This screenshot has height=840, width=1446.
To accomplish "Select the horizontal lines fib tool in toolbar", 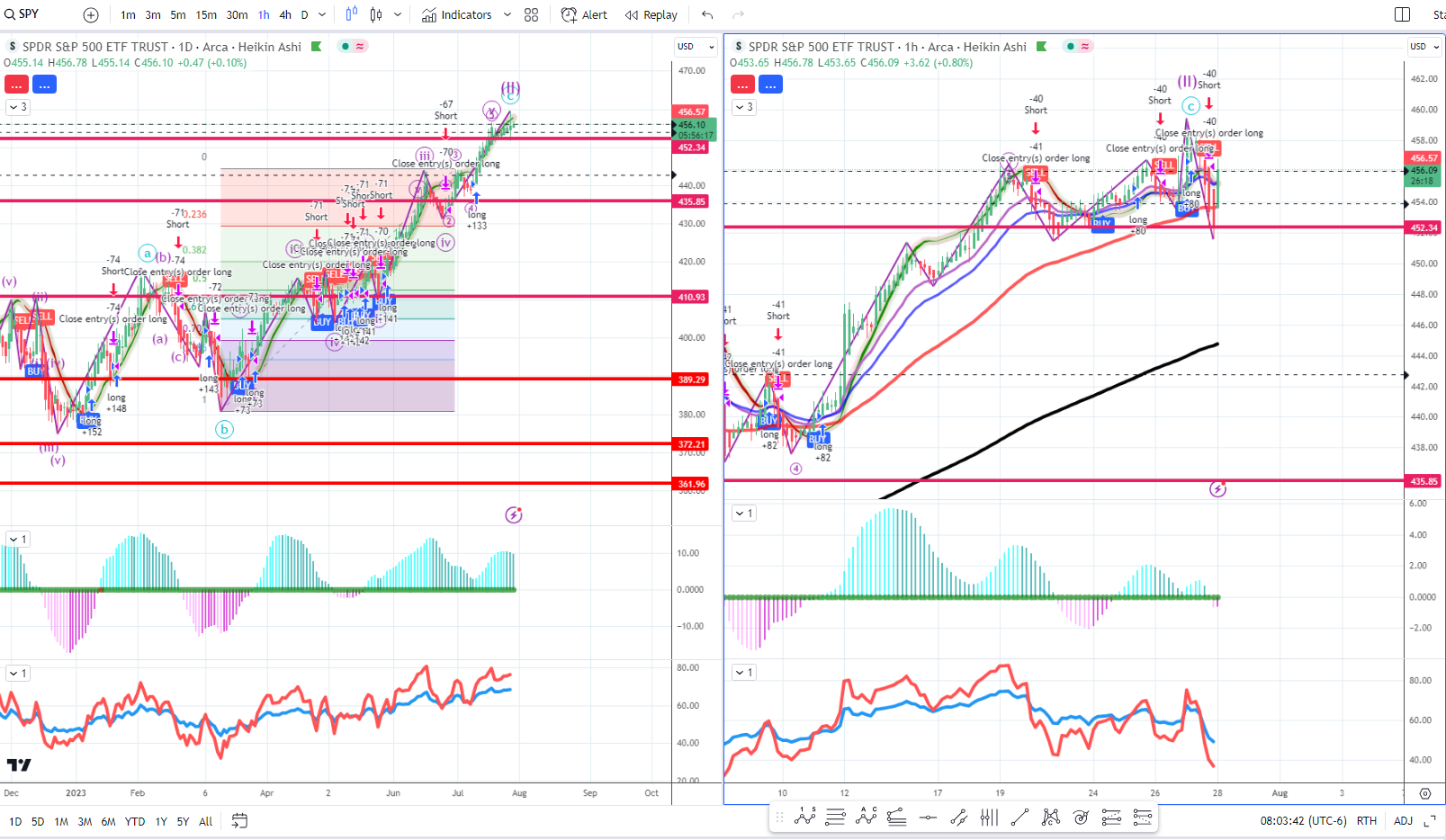I will pos(835,817).
